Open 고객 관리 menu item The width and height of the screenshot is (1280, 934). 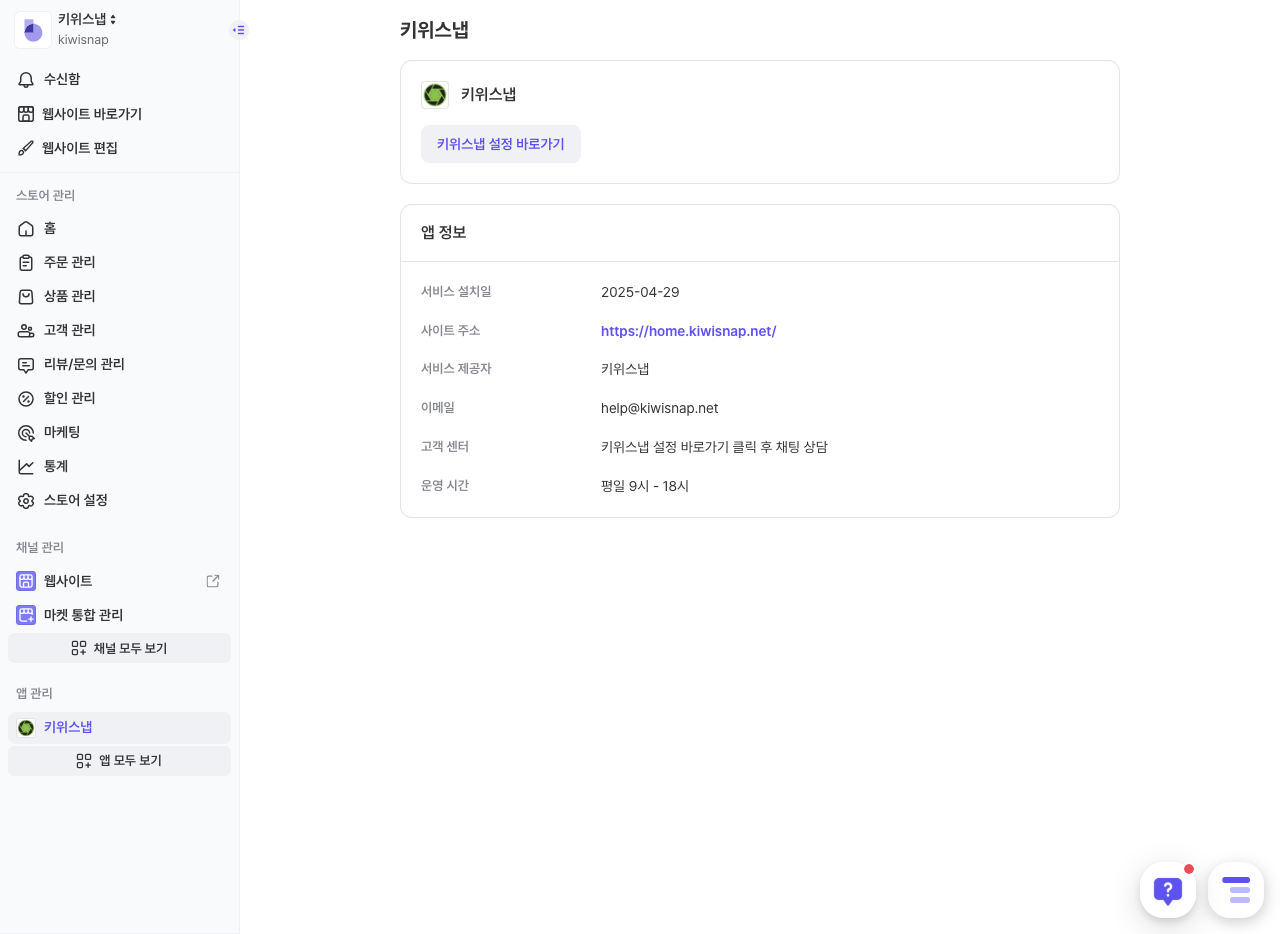pyautogui.click(x=69, y=330)
